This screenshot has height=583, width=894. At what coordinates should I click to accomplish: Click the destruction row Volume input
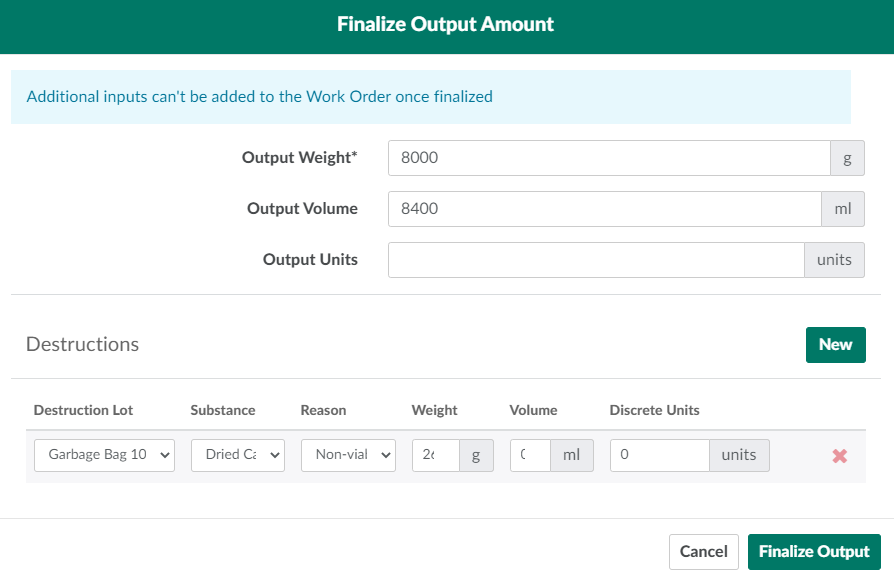[x=530, y=455]
